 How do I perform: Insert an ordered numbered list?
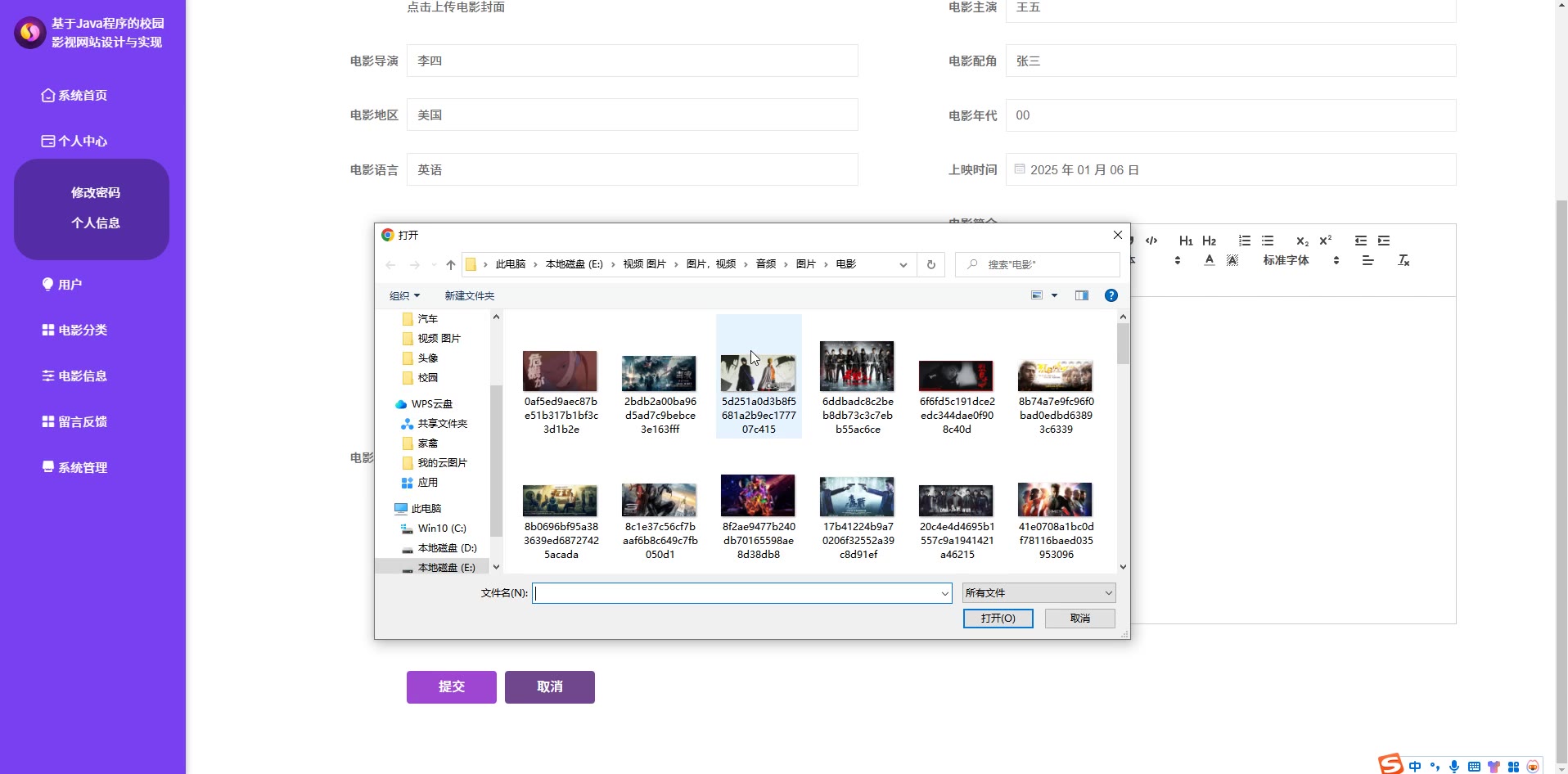1245,241
